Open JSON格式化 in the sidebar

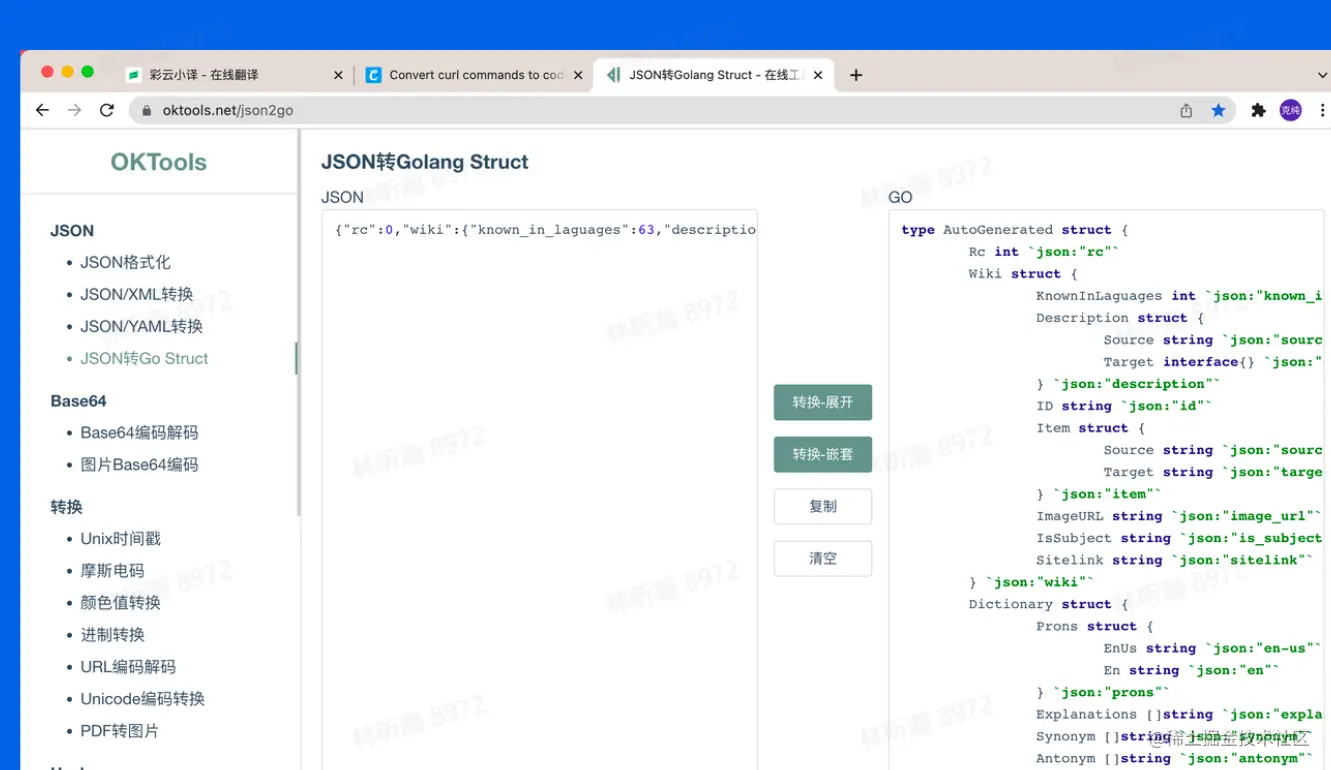click(x=126, y=262)
